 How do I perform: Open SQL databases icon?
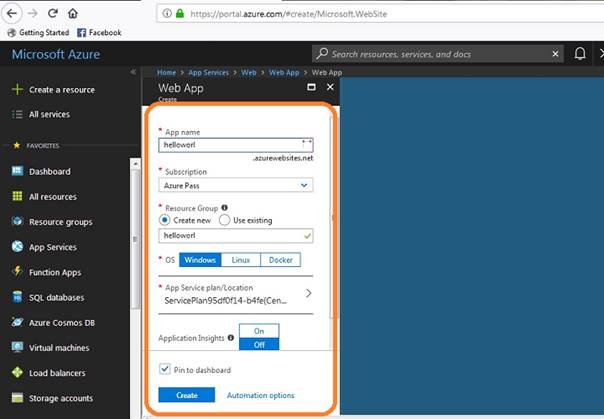[17, 297]
